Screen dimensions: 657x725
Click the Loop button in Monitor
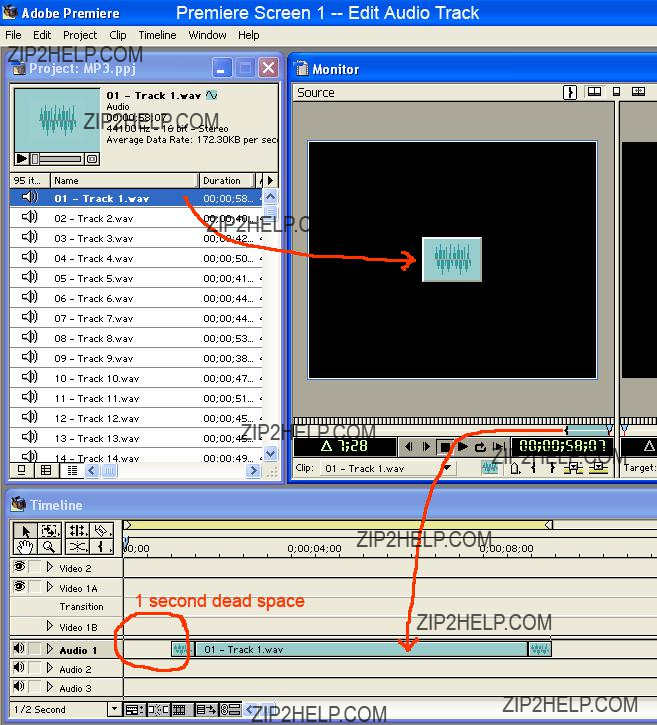click(480, 447)
